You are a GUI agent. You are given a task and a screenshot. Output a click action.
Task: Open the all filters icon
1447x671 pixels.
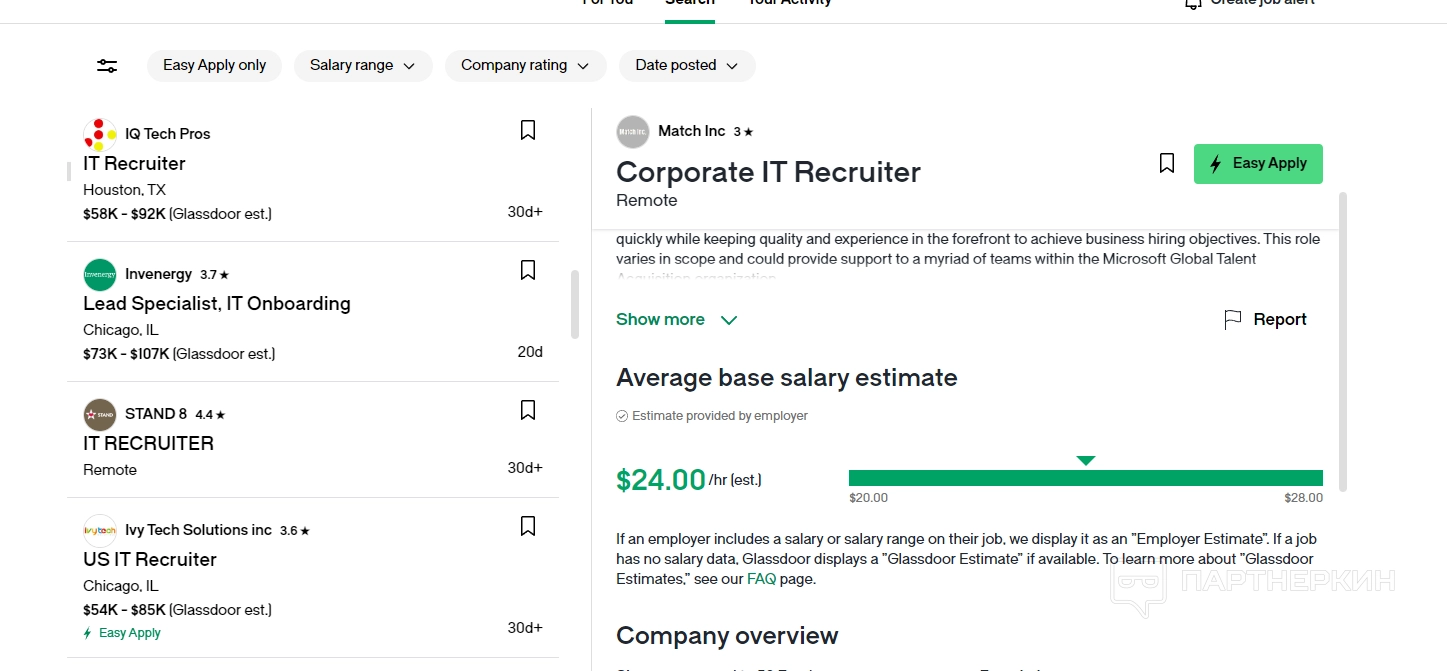(107, 66)
